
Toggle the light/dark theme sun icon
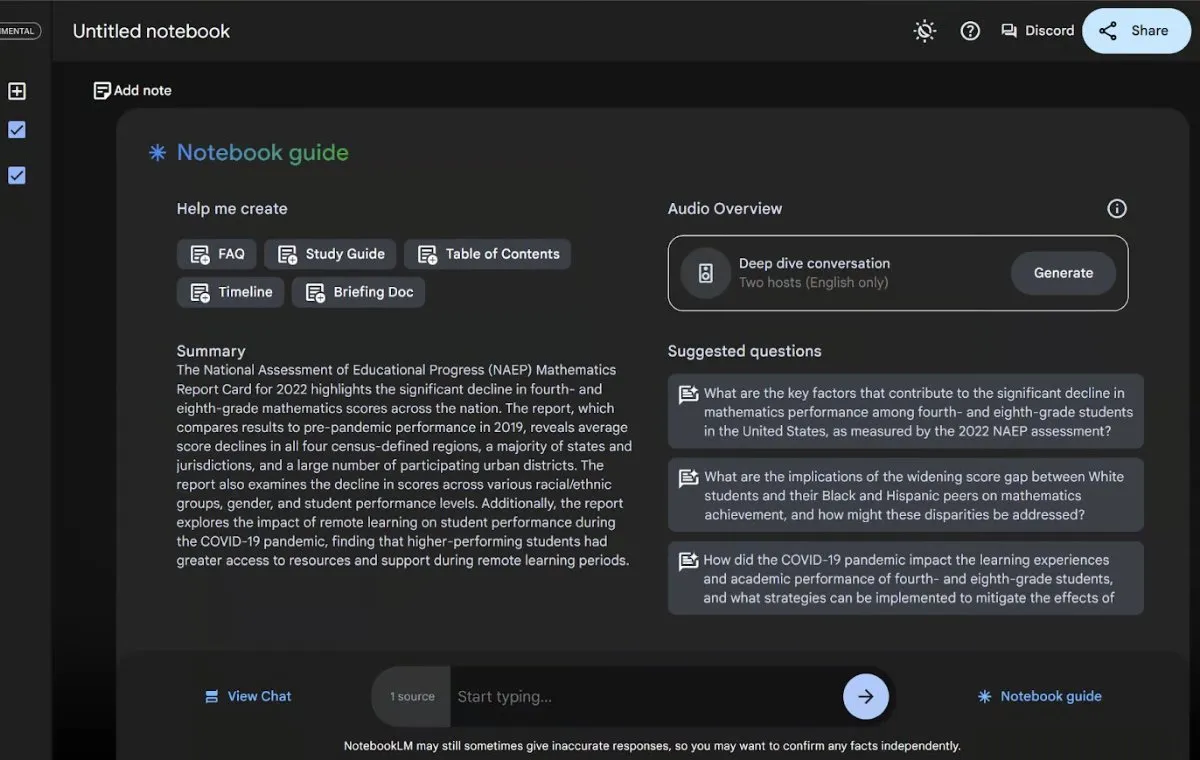[x=925, y=31]
